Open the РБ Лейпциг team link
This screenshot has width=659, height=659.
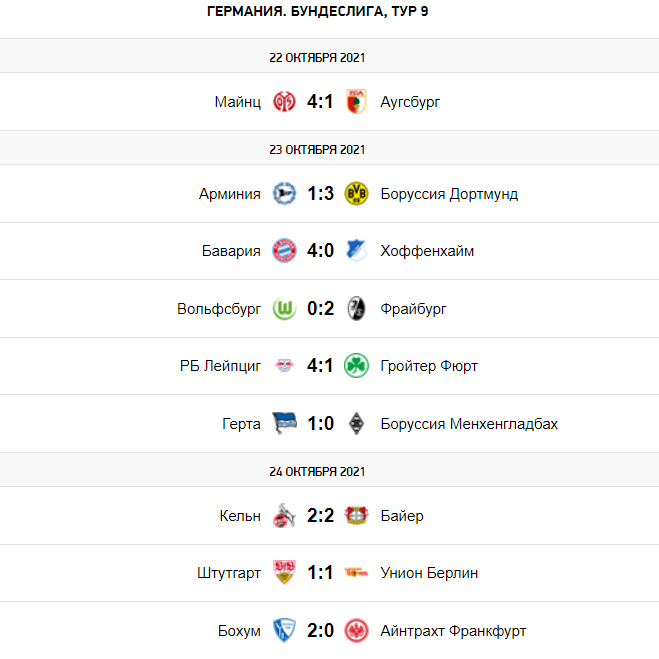[220, 366]
